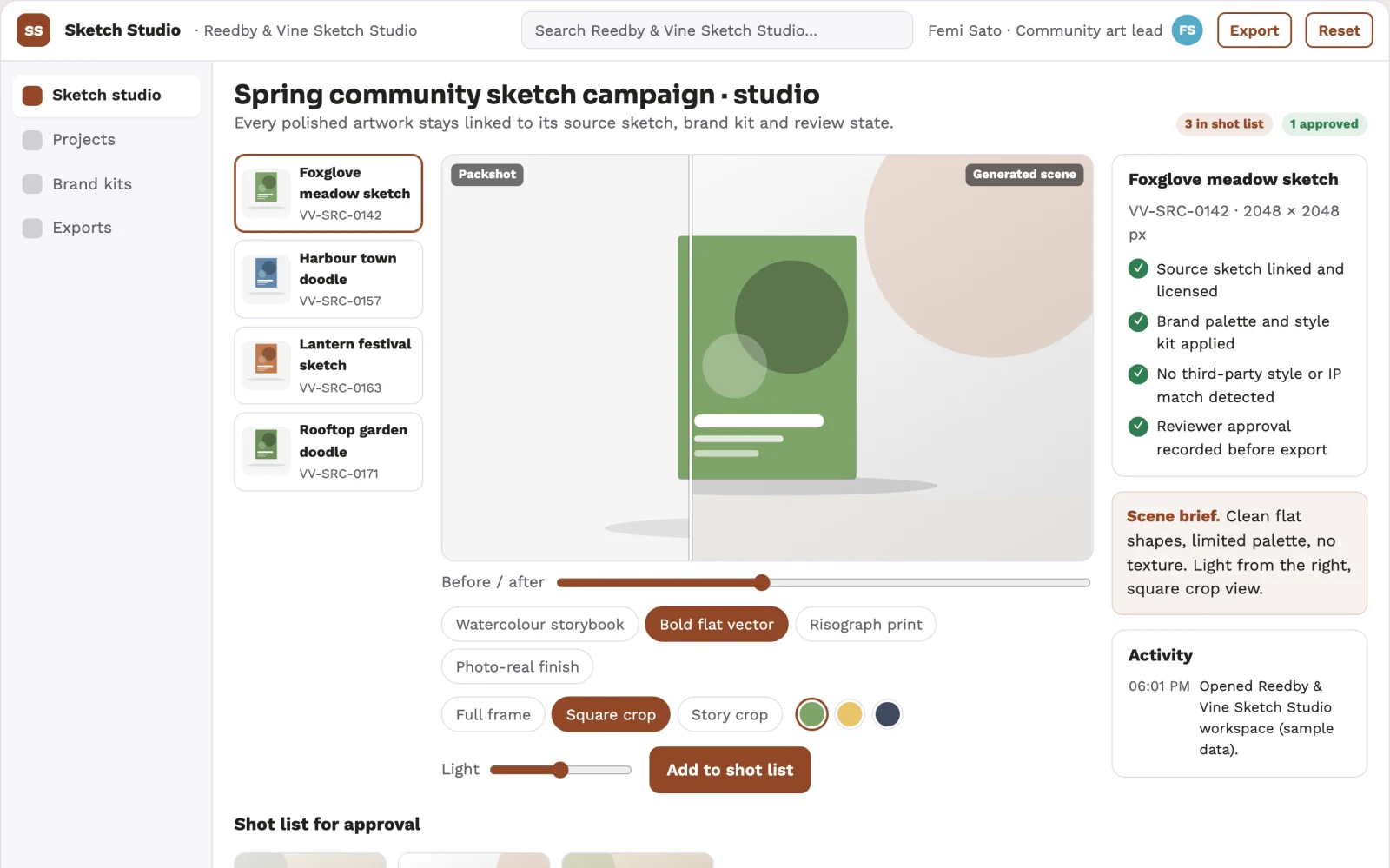Open Brand kits in the sidebar

click(106, 184)
